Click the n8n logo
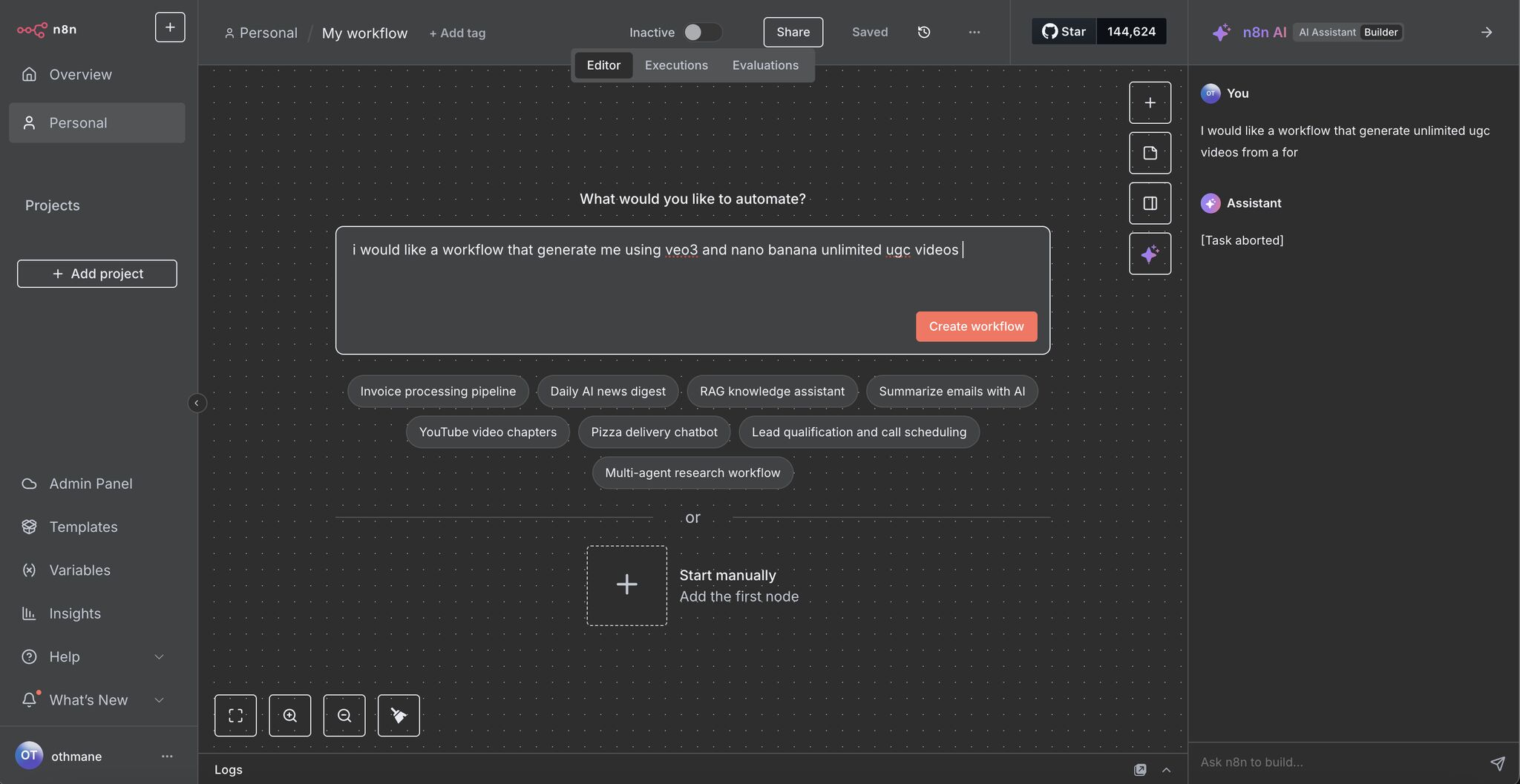 (47, 30)
